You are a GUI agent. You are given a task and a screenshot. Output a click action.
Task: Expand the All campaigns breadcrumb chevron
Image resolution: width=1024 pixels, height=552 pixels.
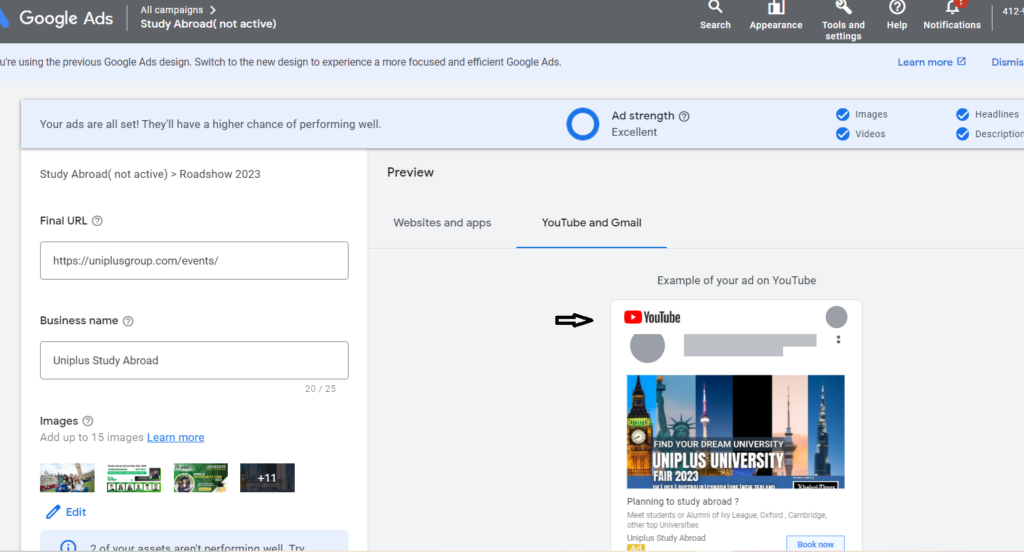(213, 10)
